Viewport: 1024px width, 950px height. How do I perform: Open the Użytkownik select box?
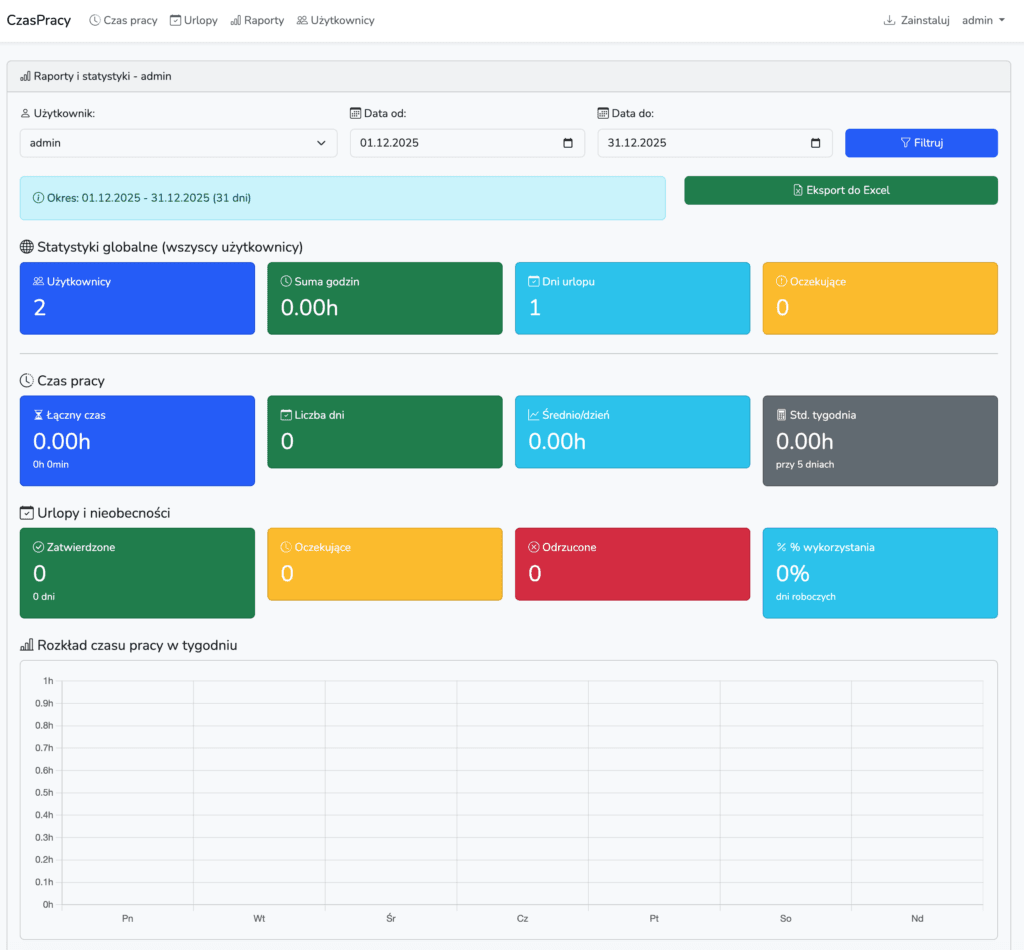[x=170, y=143]
